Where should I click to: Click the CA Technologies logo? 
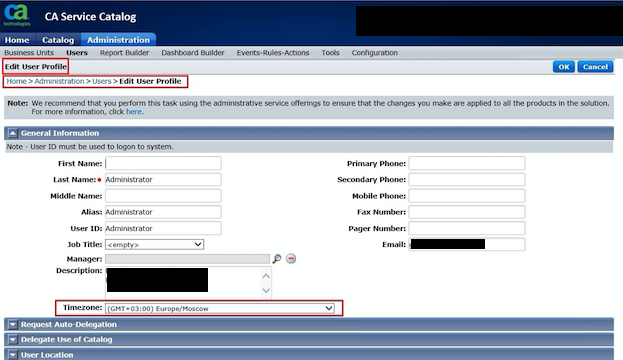pos(17,15)
